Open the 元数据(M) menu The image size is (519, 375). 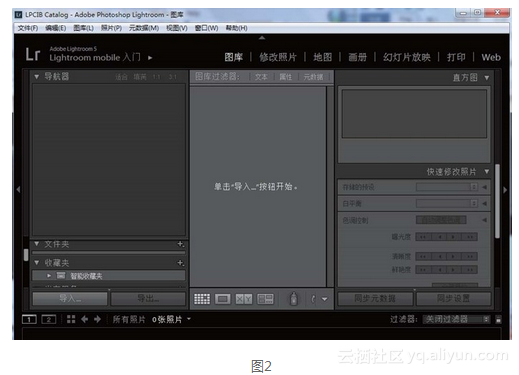click(x=144, y=28)
